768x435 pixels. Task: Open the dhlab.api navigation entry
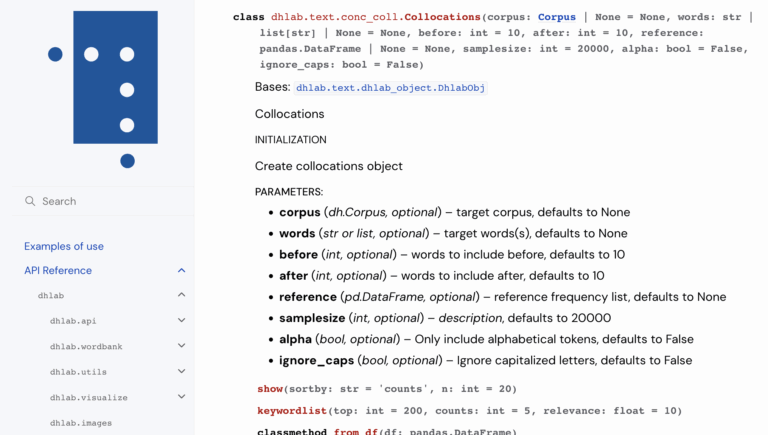(x=73, y=321)
